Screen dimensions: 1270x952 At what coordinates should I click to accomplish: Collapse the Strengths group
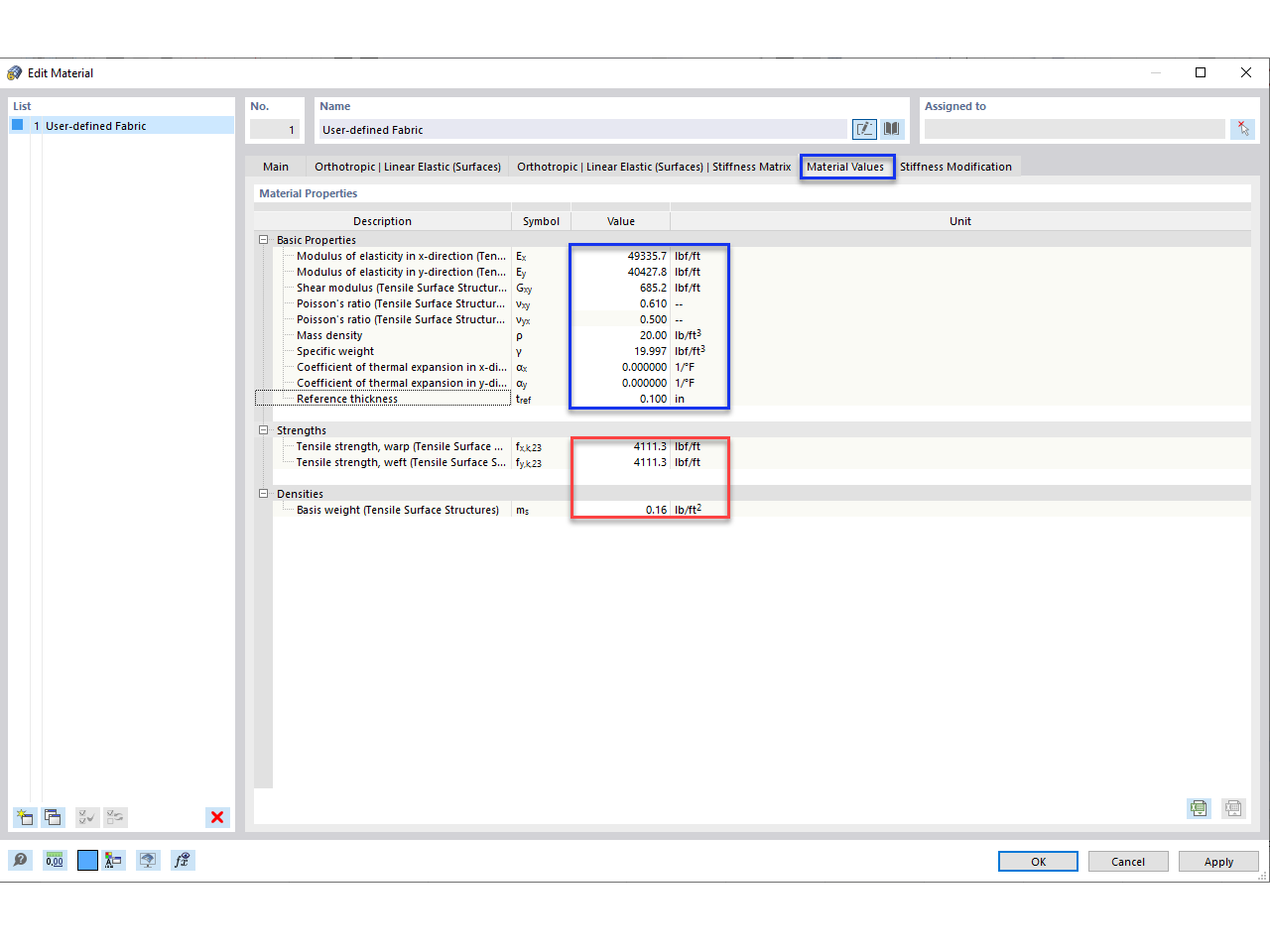264,430
